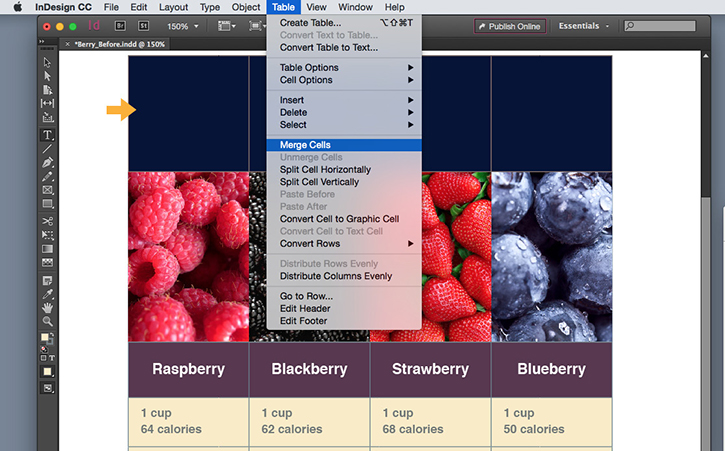Open the Type menu

(210, 7)
